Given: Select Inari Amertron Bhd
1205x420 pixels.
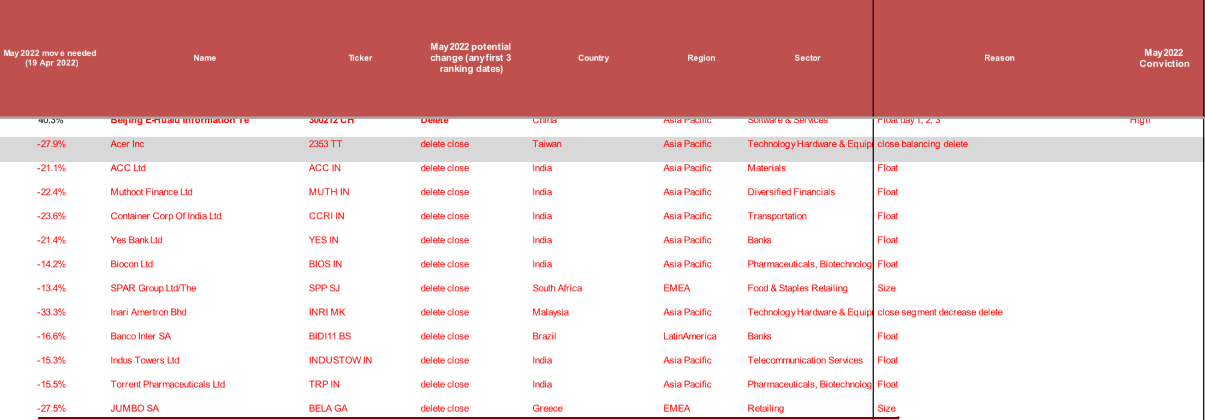Looking at the screenshot, I should coord(148,312).
